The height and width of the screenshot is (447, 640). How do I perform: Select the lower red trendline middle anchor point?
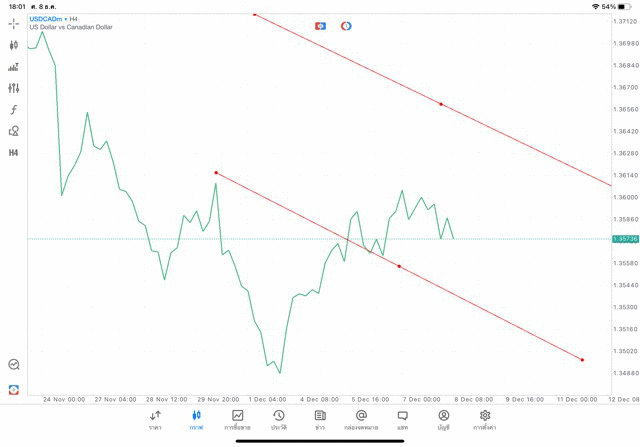[399, 266]
